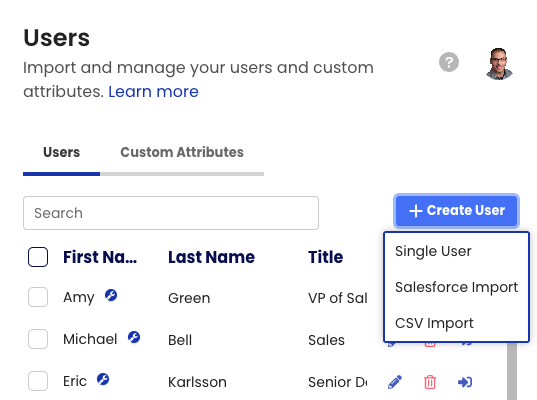The height and width of the screenshot is (400, 537).
Task: Pick CSV Import from the menu
Action: (434, 323)
